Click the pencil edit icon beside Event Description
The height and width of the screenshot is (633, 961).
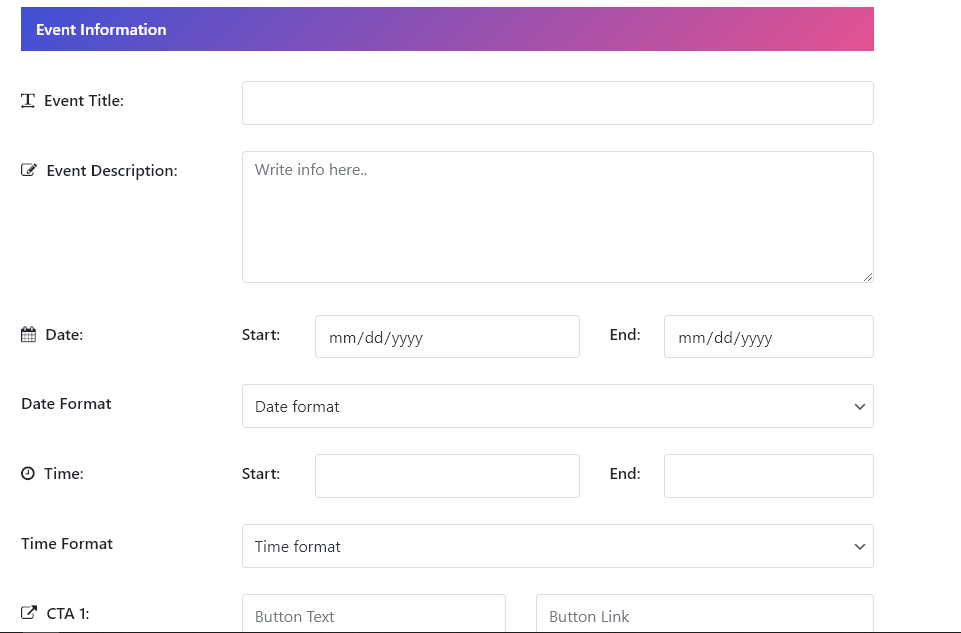tap(29, 170)
